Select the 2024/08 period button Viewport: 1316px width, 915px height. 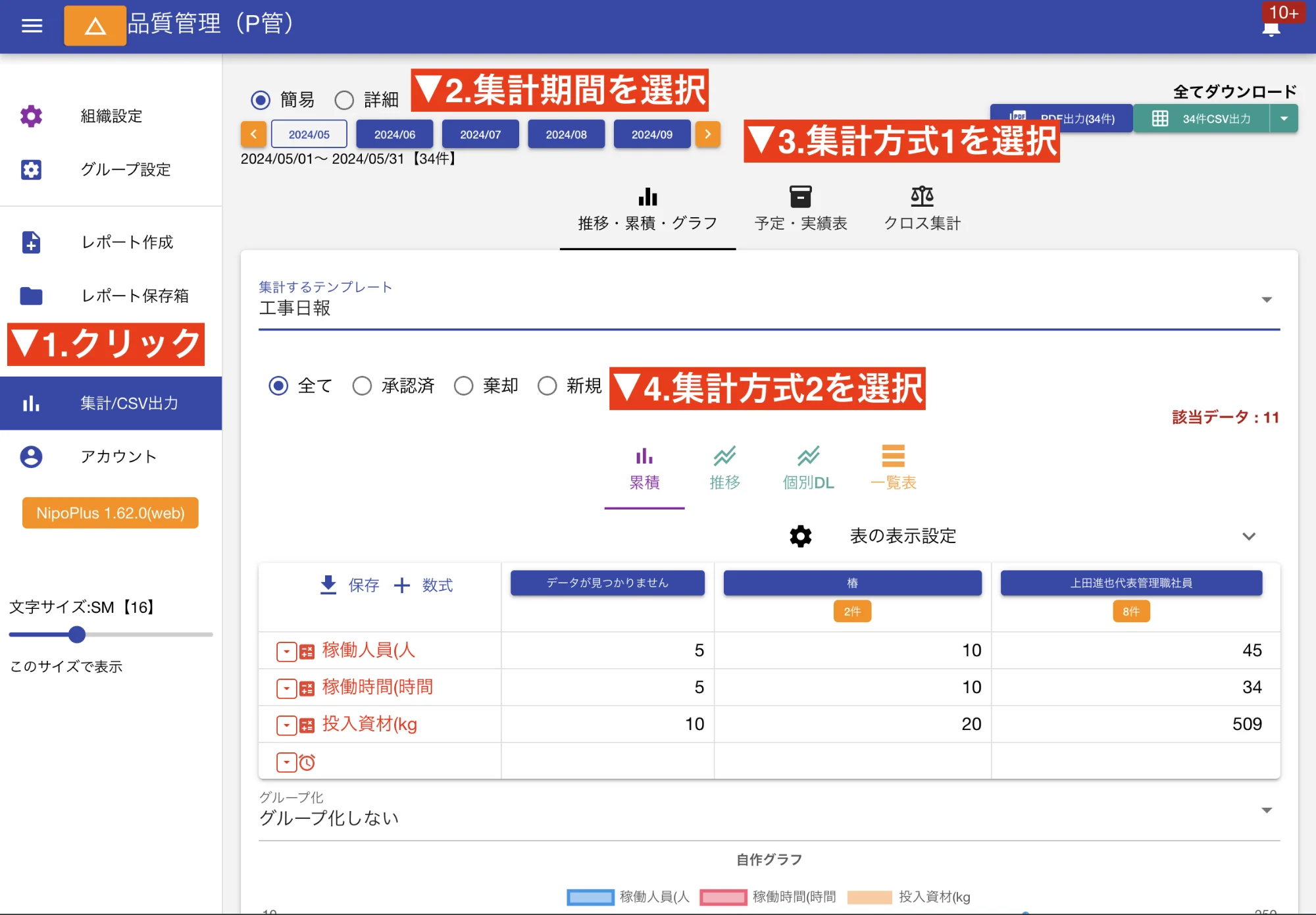point(566,134)
